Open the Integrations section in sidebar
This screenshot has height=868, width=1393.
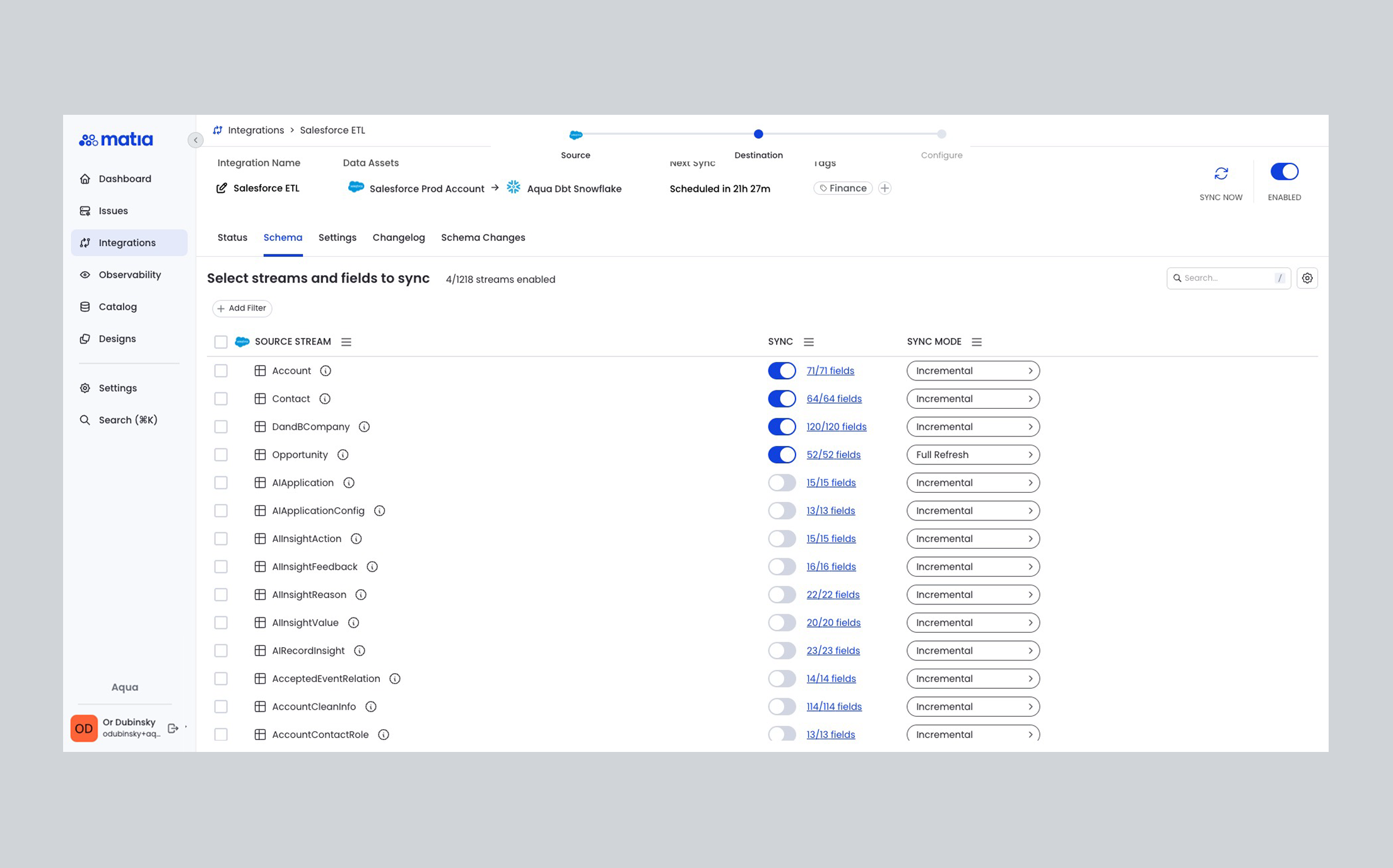click(x=127, y=242)
